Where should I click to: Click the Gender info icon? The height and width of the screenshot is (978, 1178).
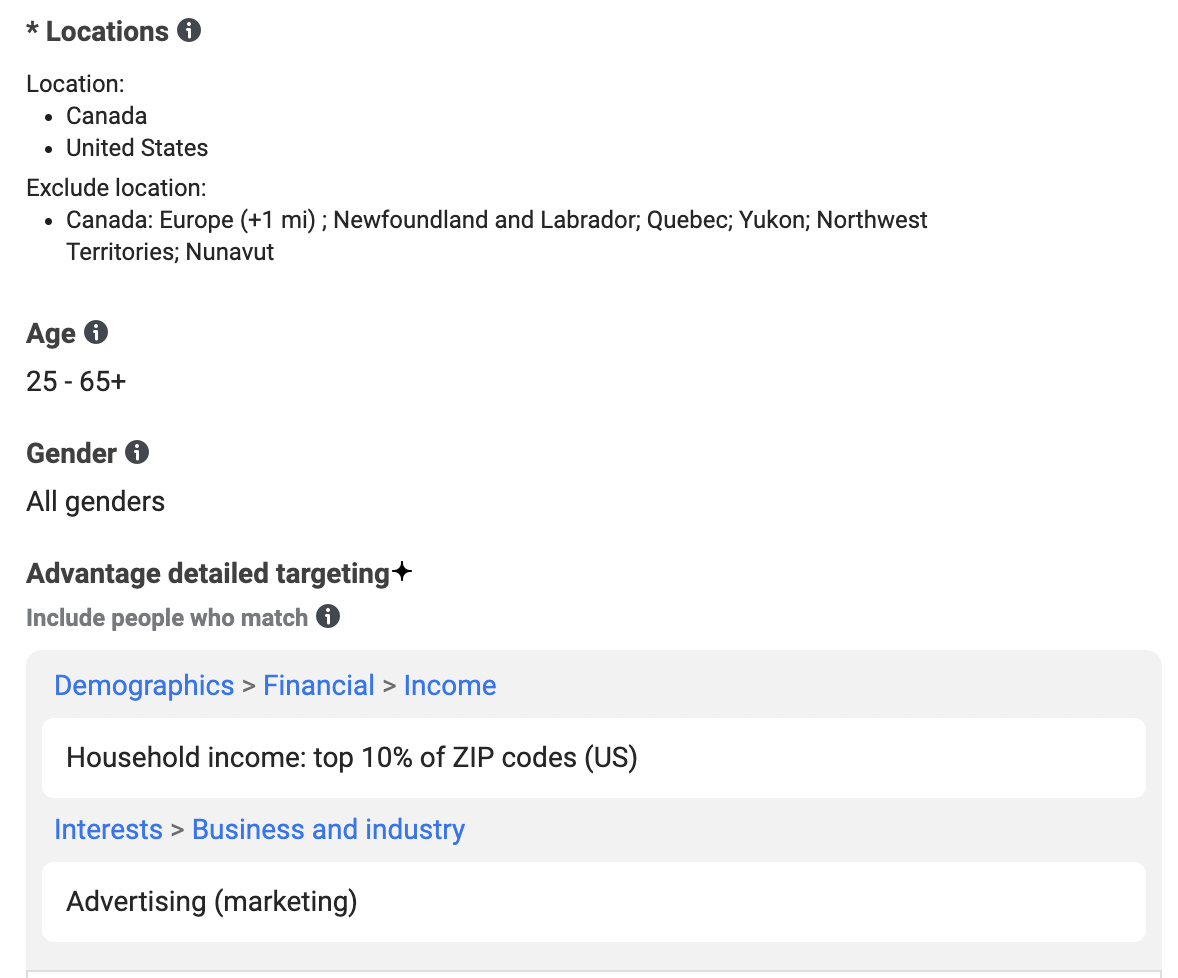tap(137, 452)
